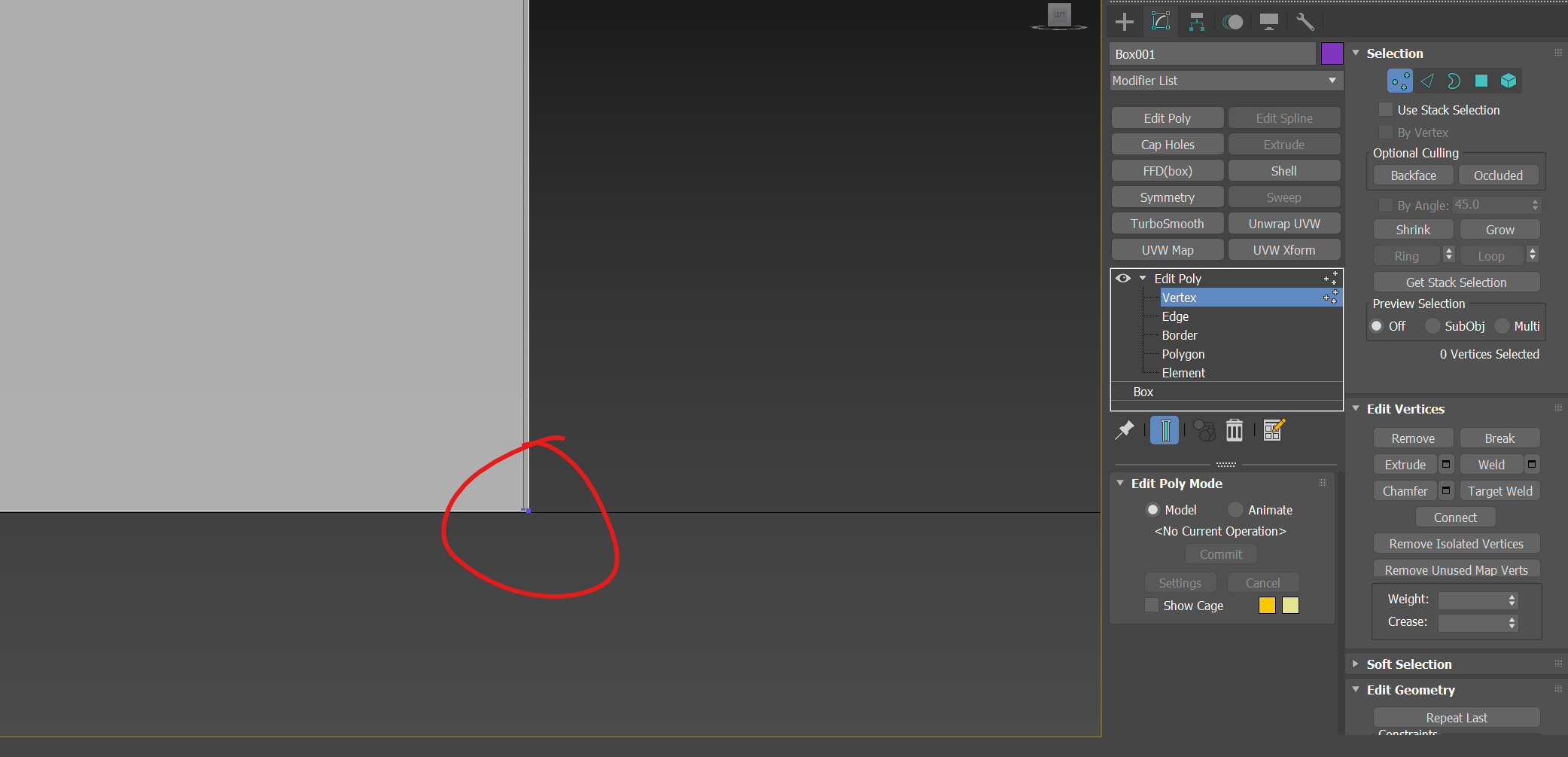Click the Repeat Last button
Screen dimensions: 1568x757
point(1457,718)
